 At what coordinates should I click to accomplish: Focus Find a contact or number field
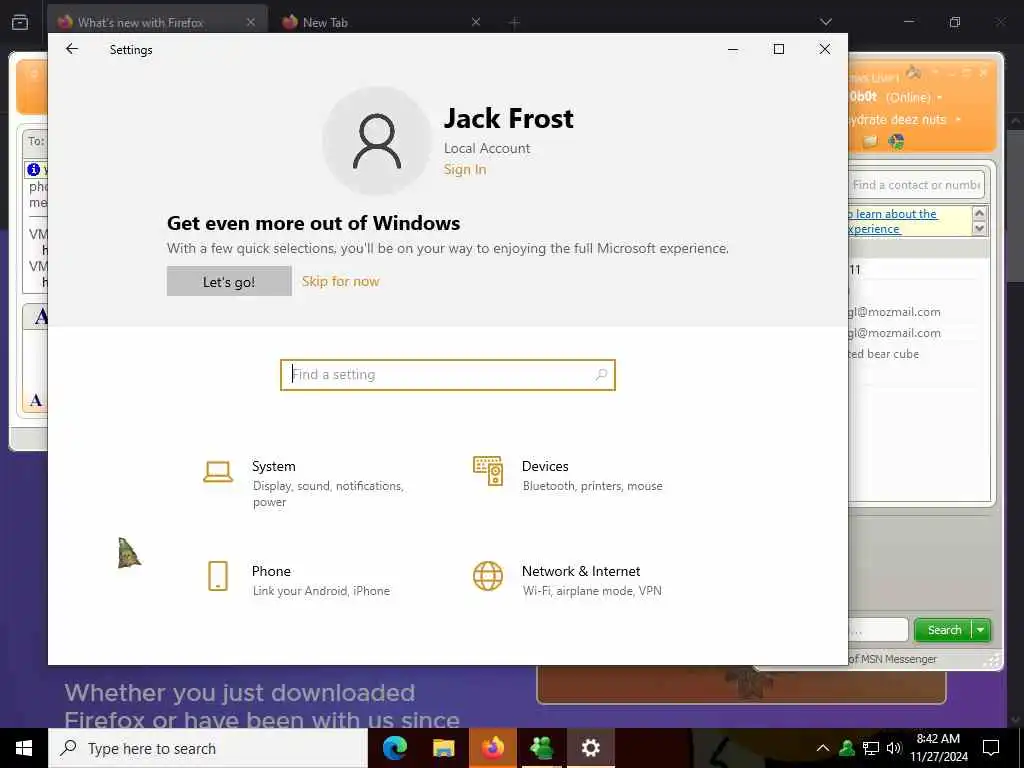click(x=916, y=185)
